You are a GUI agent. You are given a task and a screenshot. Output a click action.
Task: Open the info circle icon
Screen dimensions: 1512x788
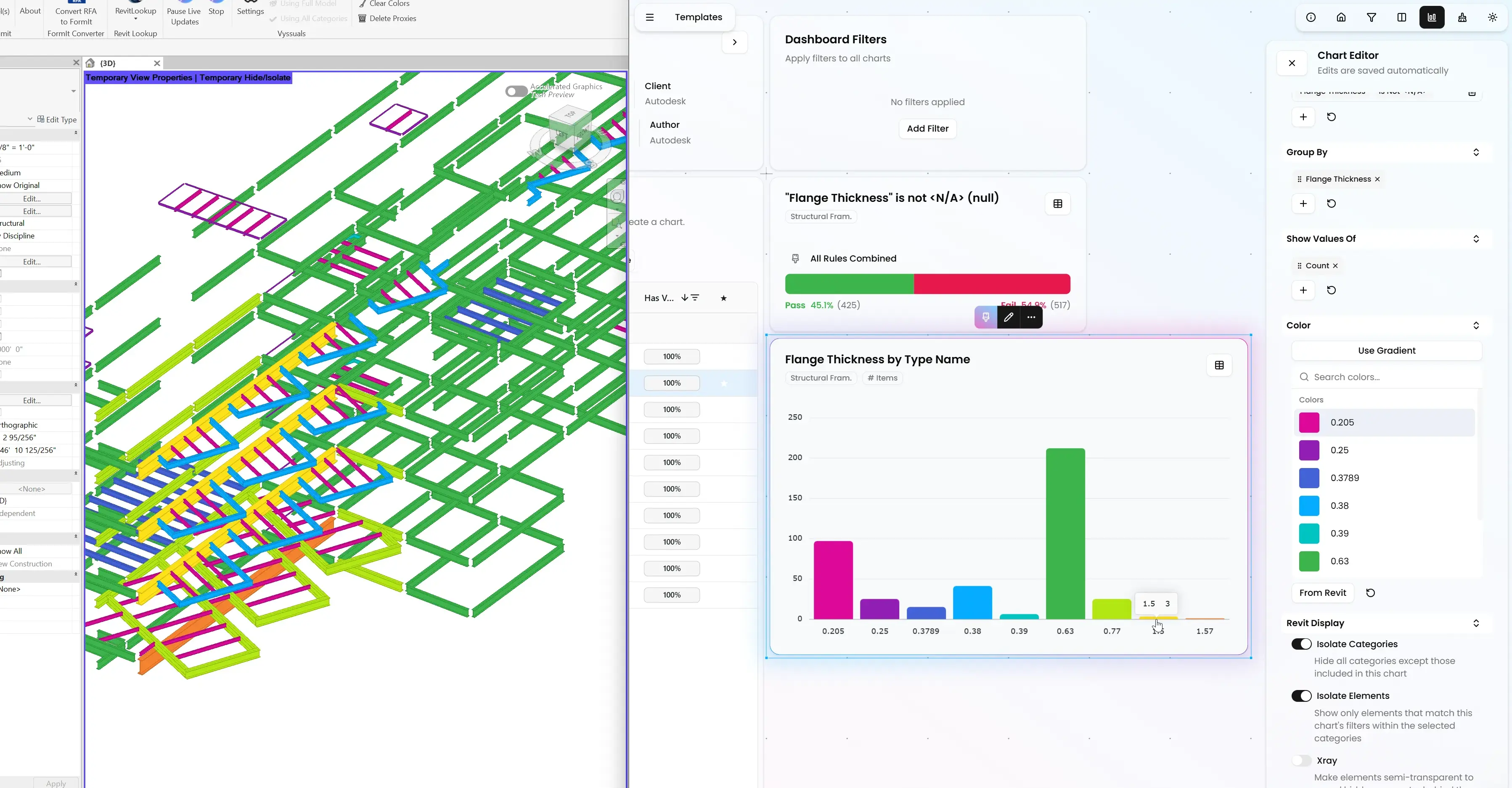(x=1311, y=18)
